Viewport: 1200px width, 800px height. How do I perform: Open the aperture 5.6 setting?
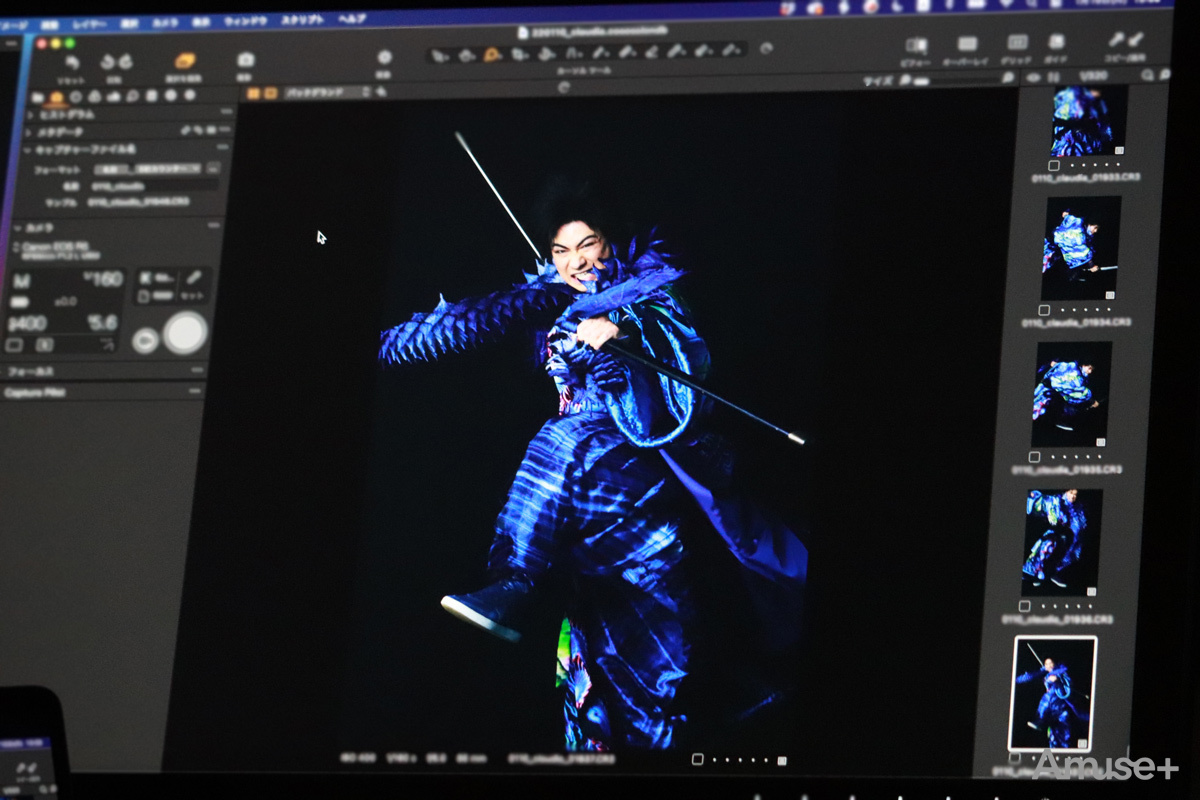pos(103,322)
